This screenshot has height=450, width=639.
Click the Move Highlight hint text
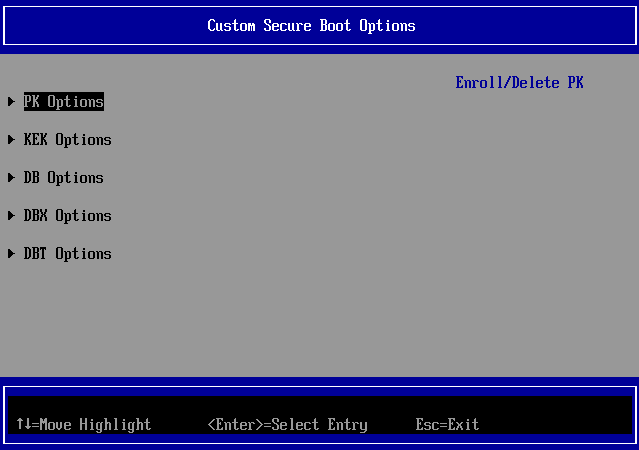click(x=95, y=425)
